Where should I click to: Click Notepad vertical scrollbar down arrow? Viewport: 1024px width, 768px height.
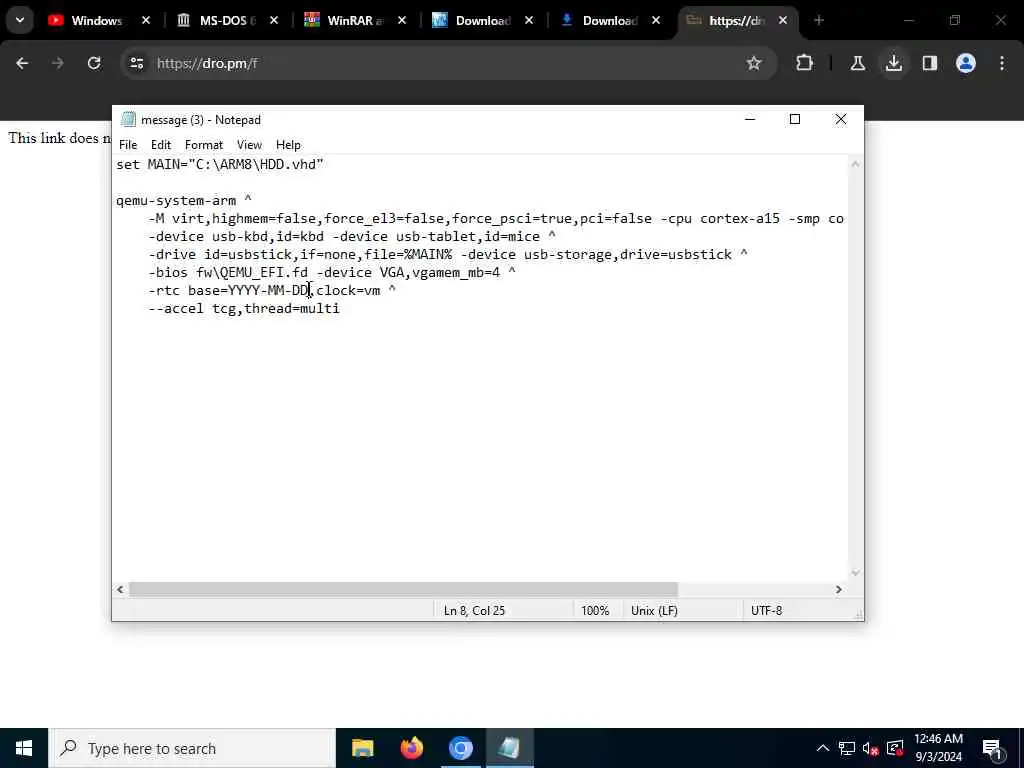[x=856, y=573]
